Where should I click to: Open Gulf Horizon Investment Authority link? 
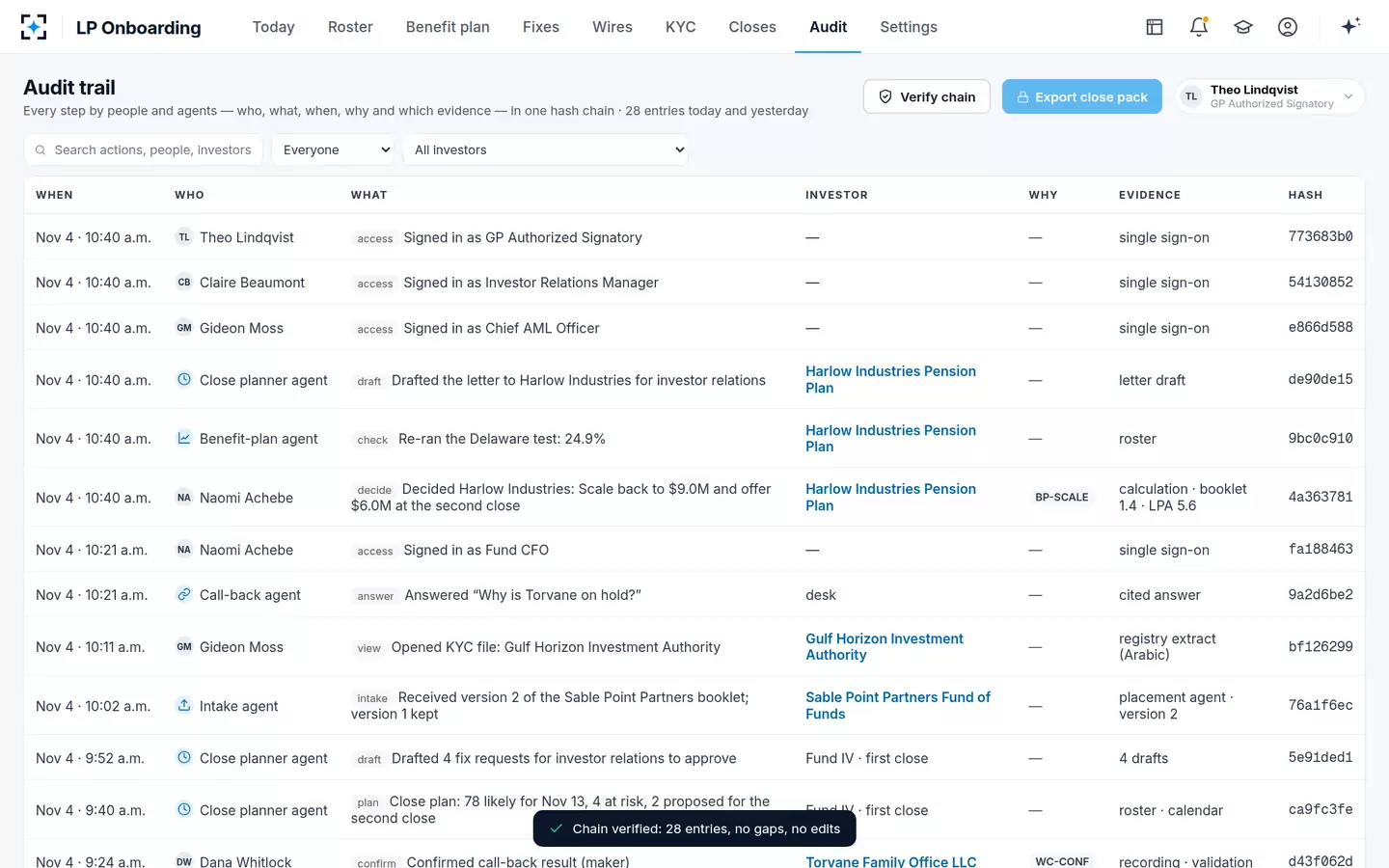coord(885,647)
